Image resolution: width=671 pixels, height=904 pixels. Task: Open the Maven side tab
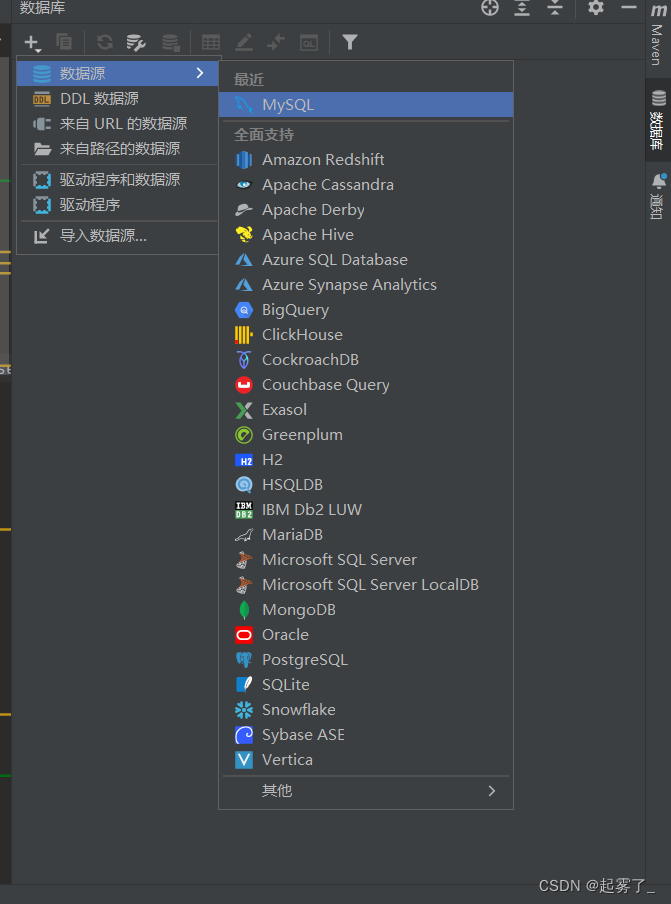point(658,36)
